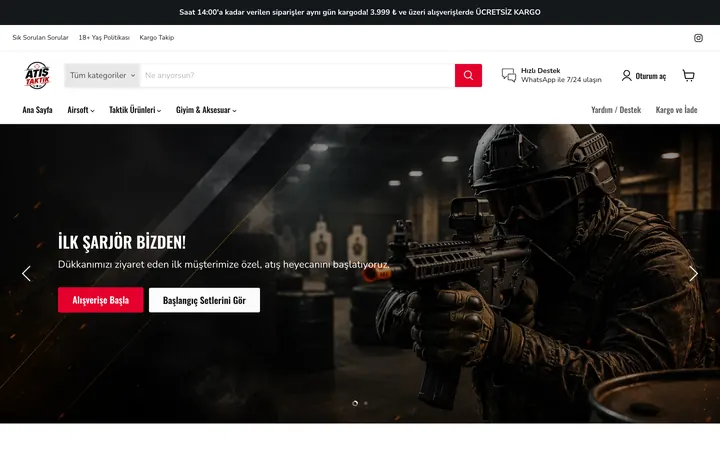Click the Atış Taktik logo
Screen dimensions: 720x450
tap(37, 75)
